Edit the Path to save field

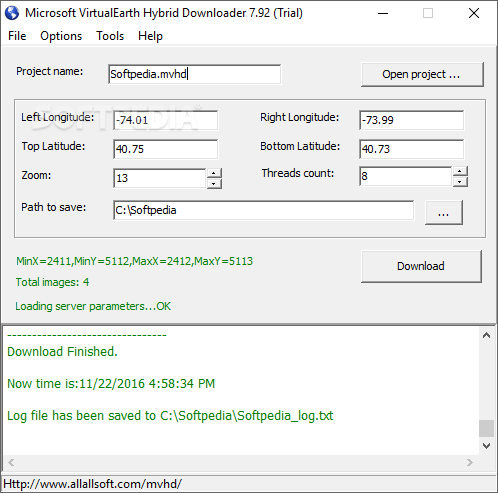(x=263, y=210)
